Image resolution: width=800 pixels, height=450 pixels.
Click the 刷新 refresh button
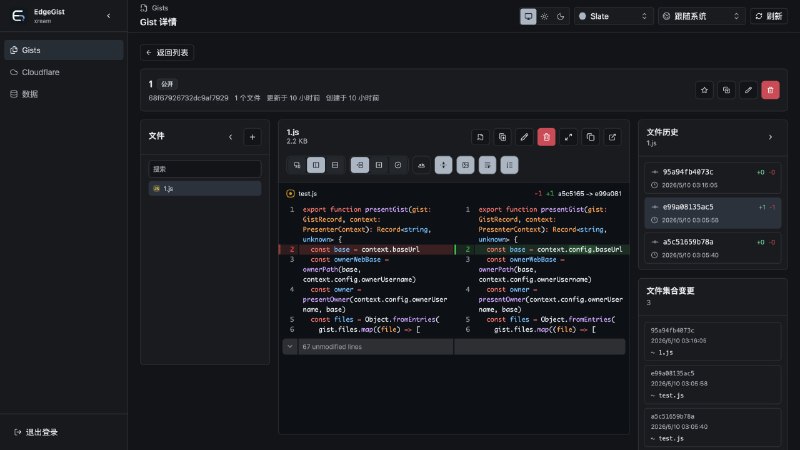tap(769, 16)
